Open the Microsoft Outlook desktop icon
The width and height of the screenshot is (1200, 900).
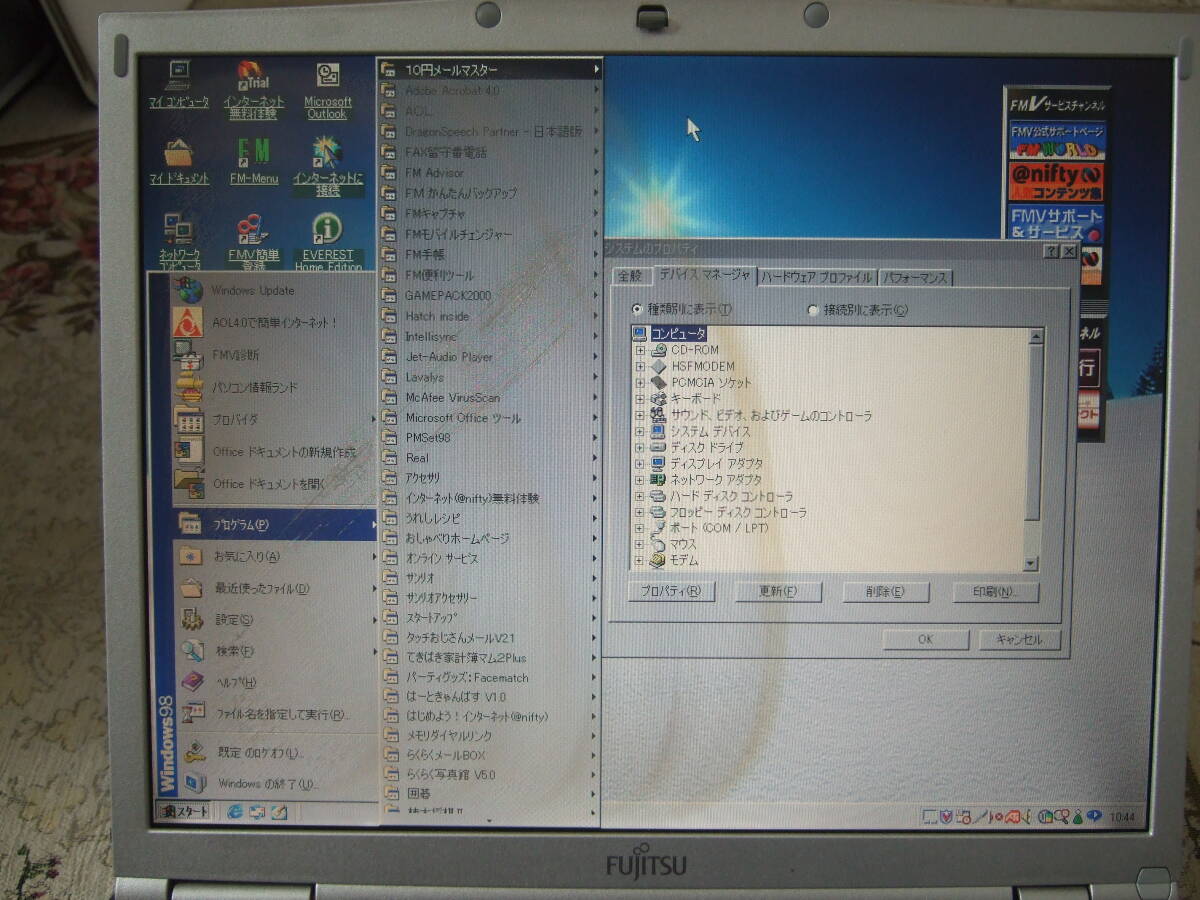click(328, 90)
